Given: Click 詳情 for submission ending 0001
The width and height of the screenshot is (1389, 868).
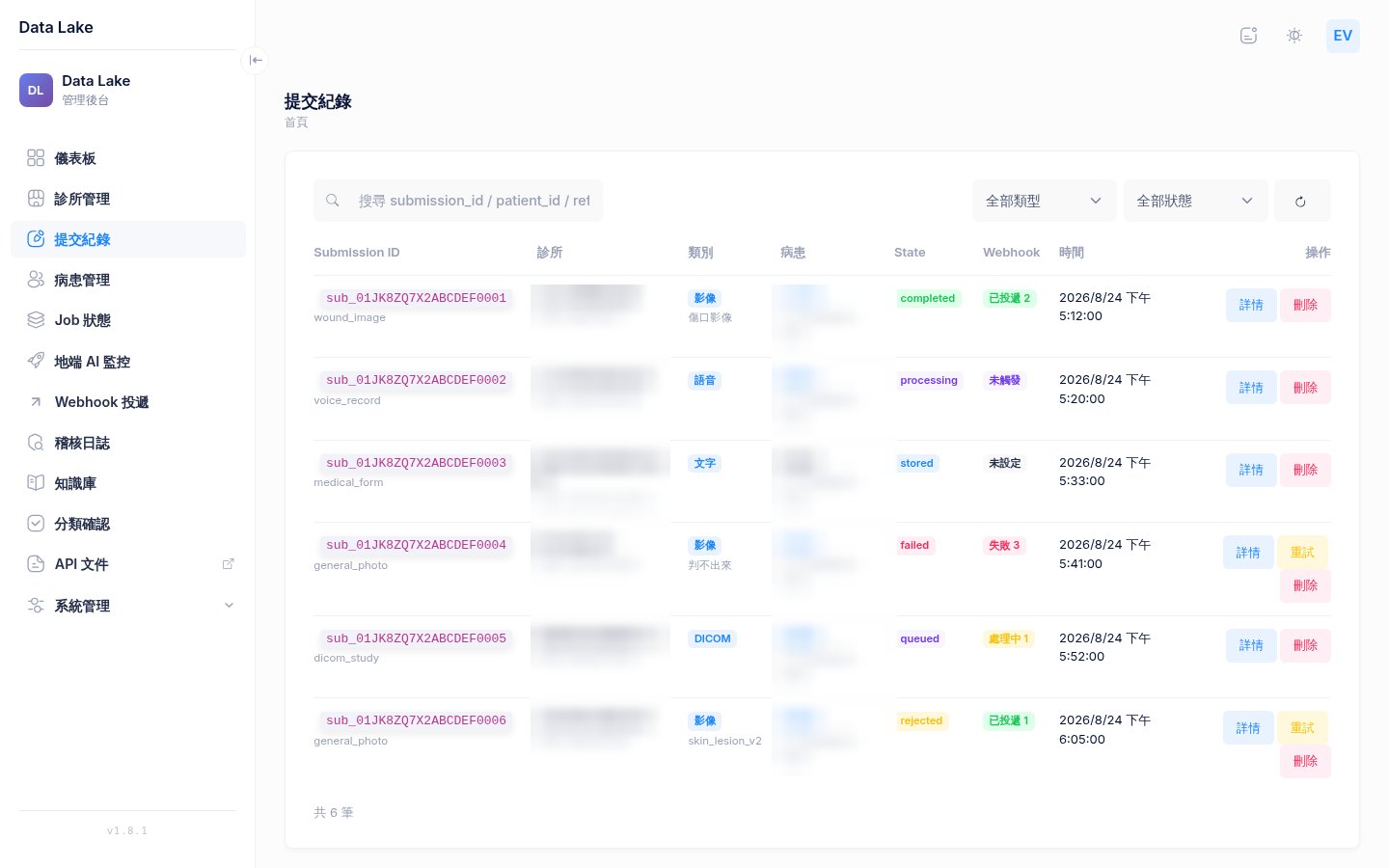Looking at the screenshot, I should click(x=1251, y=305).
